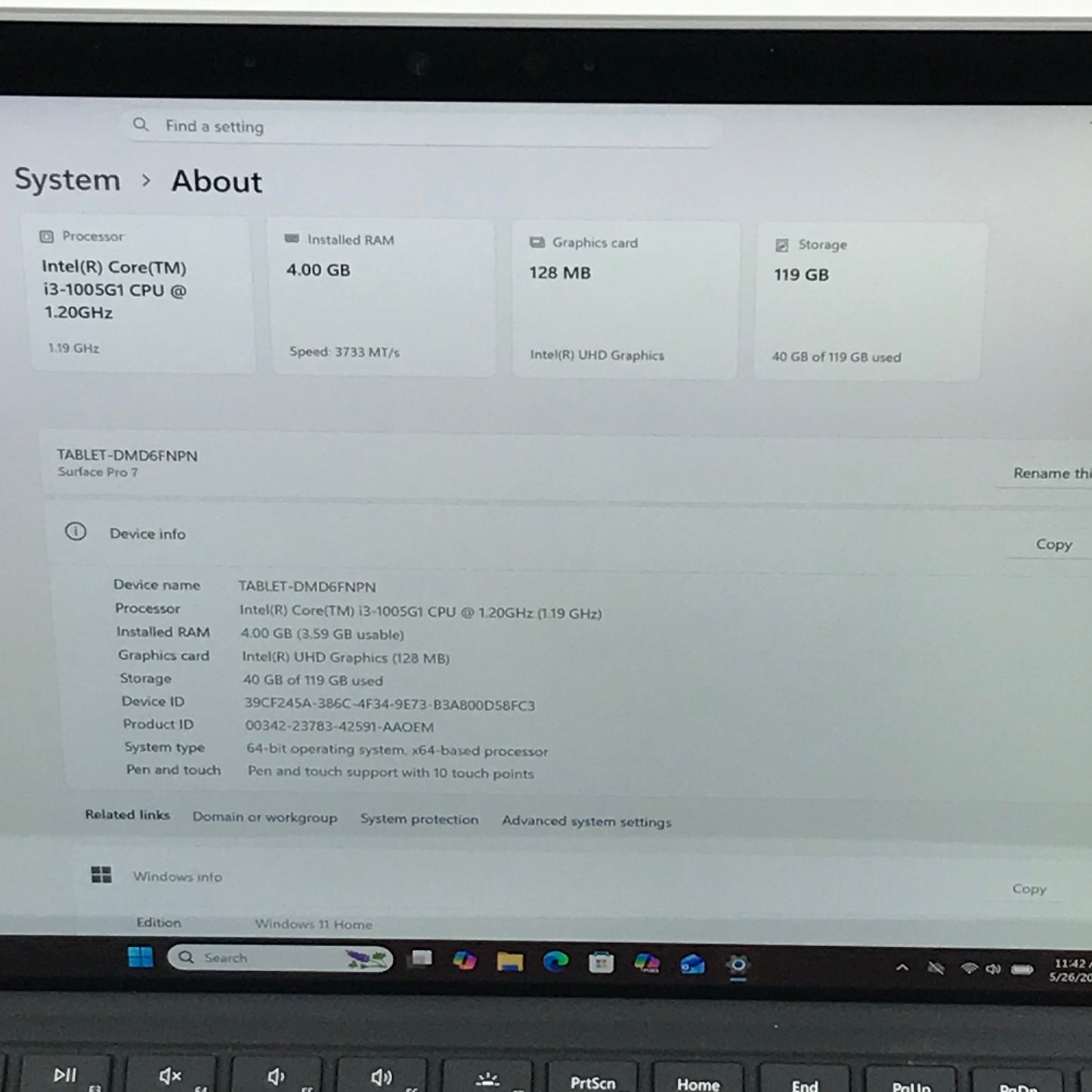Select the Surface Pro 7 model text
The image size is (1092, 1092).
pyautogui.click(x=97, y=472)
